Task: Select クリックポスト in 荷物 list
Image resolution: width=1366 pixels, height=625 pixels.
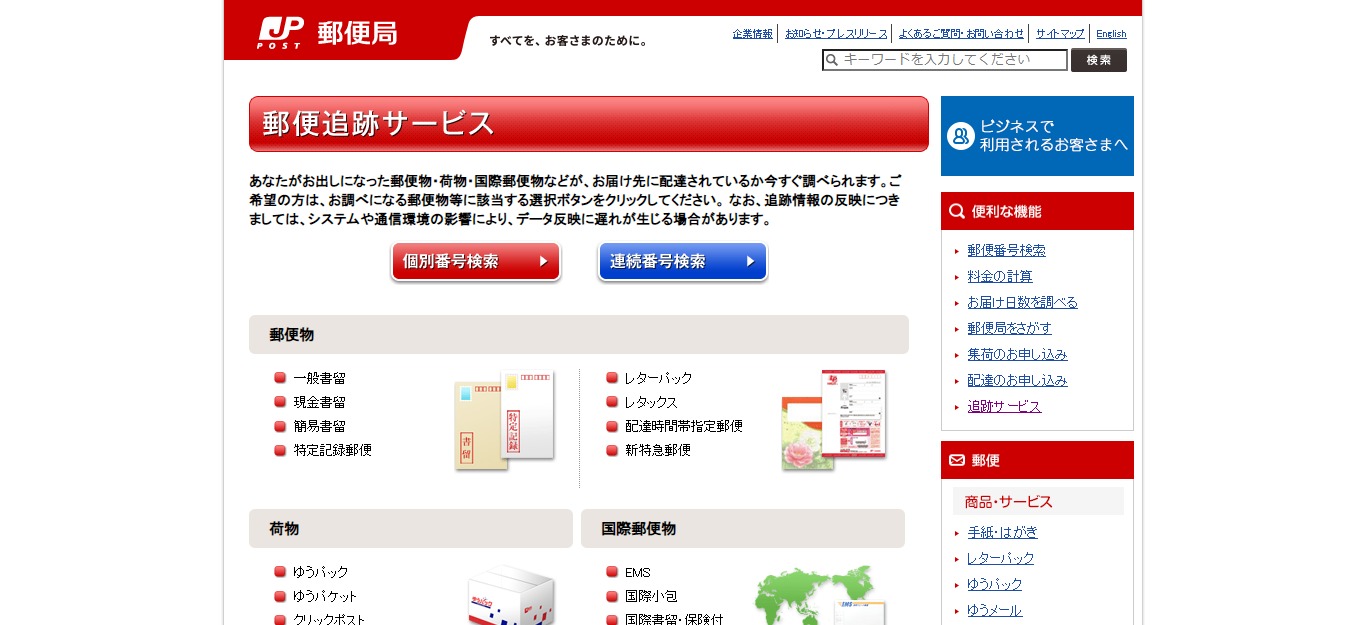Action: (x=330, y=619)
